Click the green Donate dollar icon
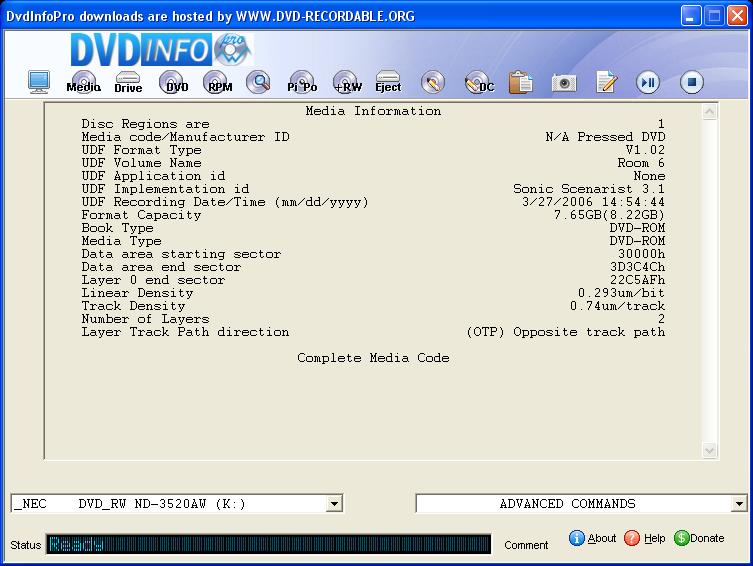Image resolution: width=753 pixels, height=566 pixels. point(681,538)
